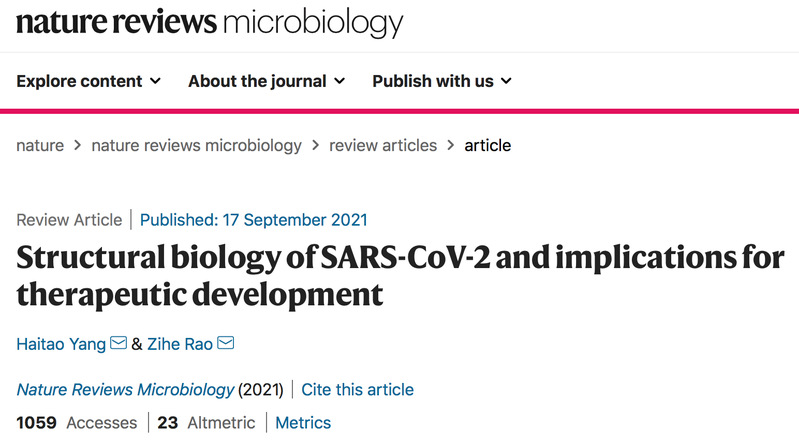Select Cite this article link
This screenshot has height=443, width=799.
pyautogui.click(x=357, y=389)
